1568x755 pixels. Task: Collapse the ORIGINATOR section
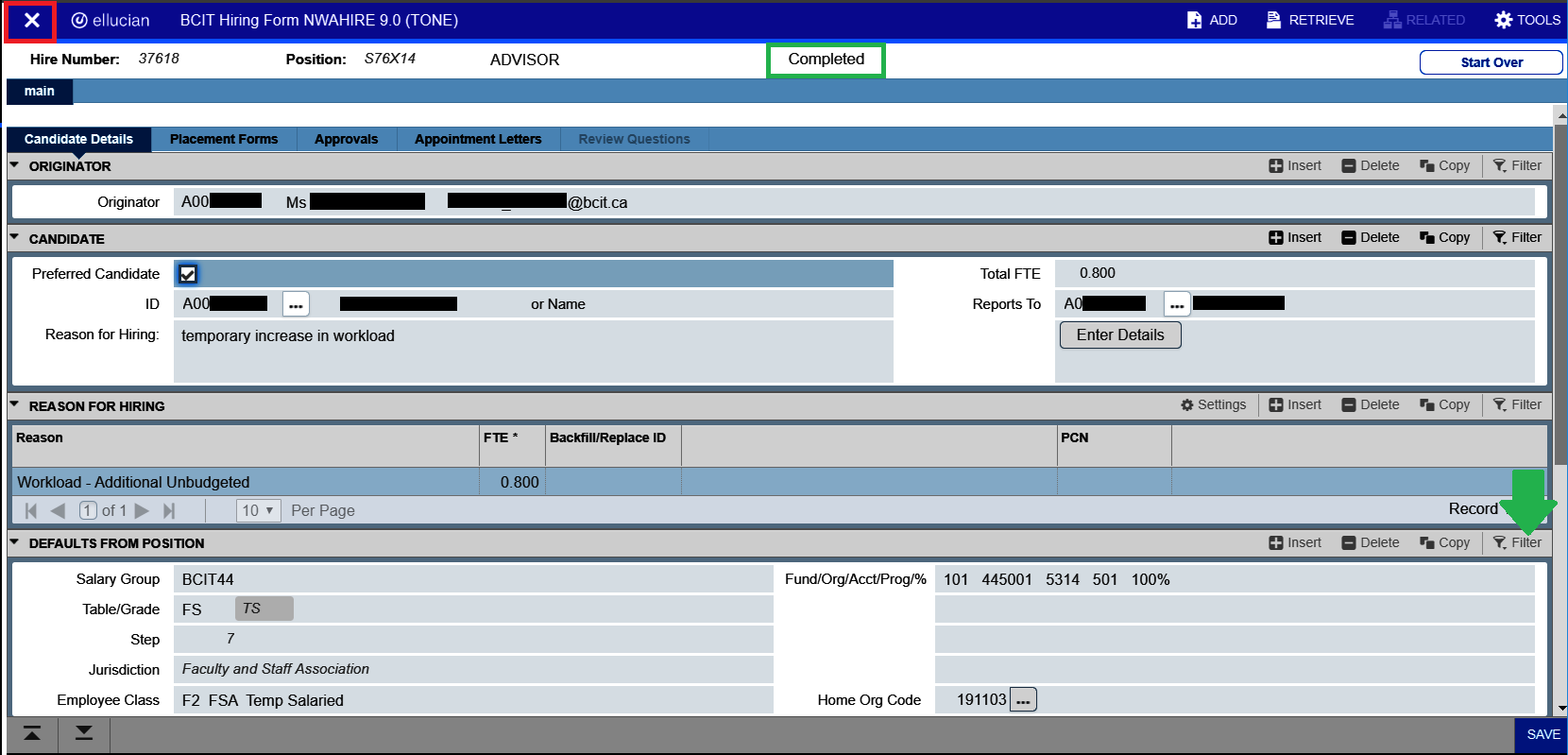click(14, 165)
